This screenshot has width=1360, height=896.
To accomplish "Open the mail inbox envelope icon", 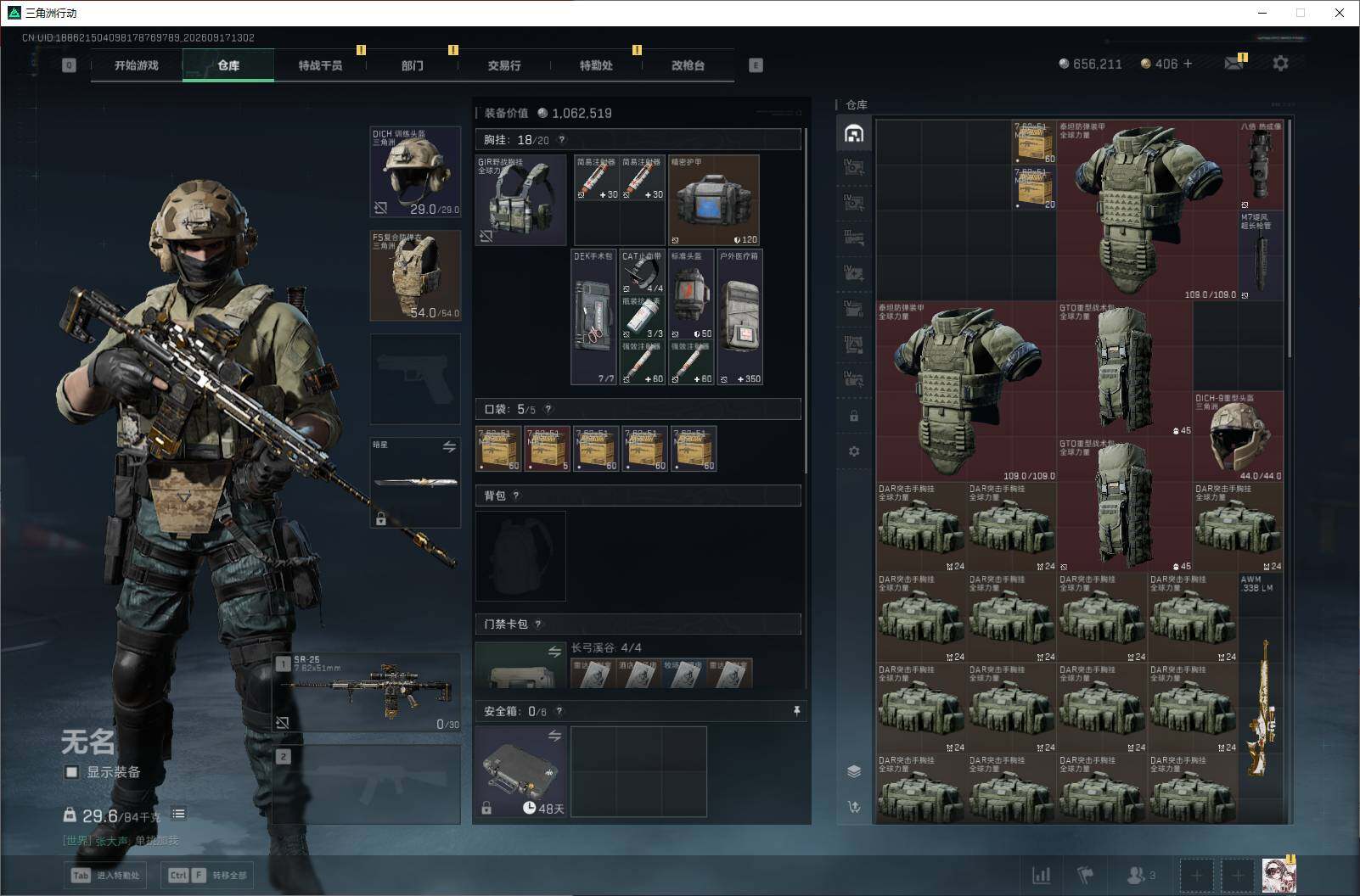I will [1234, 63].
